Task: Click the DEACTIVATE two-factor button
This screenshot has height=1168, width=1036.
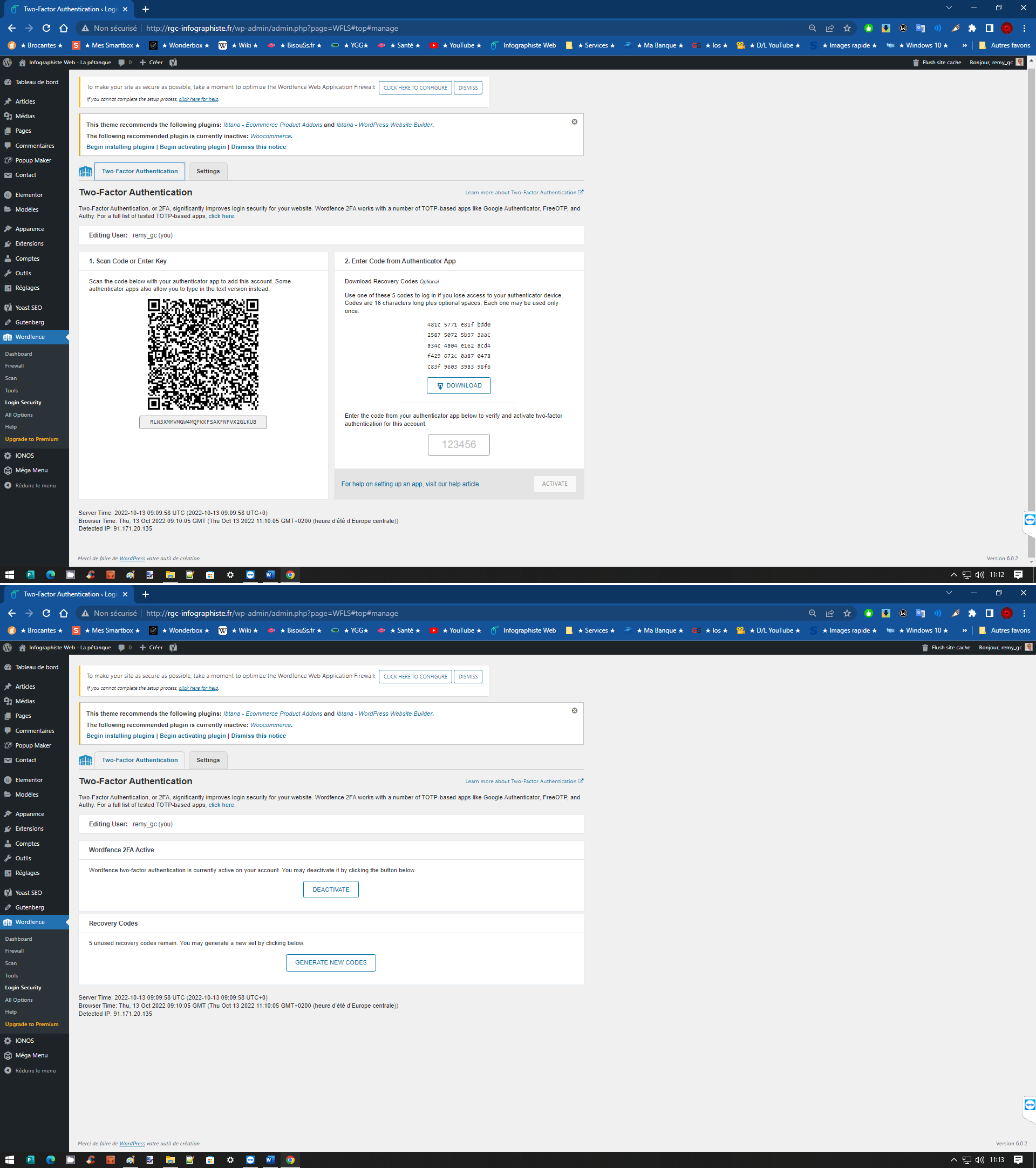Action: pos(331,889)
